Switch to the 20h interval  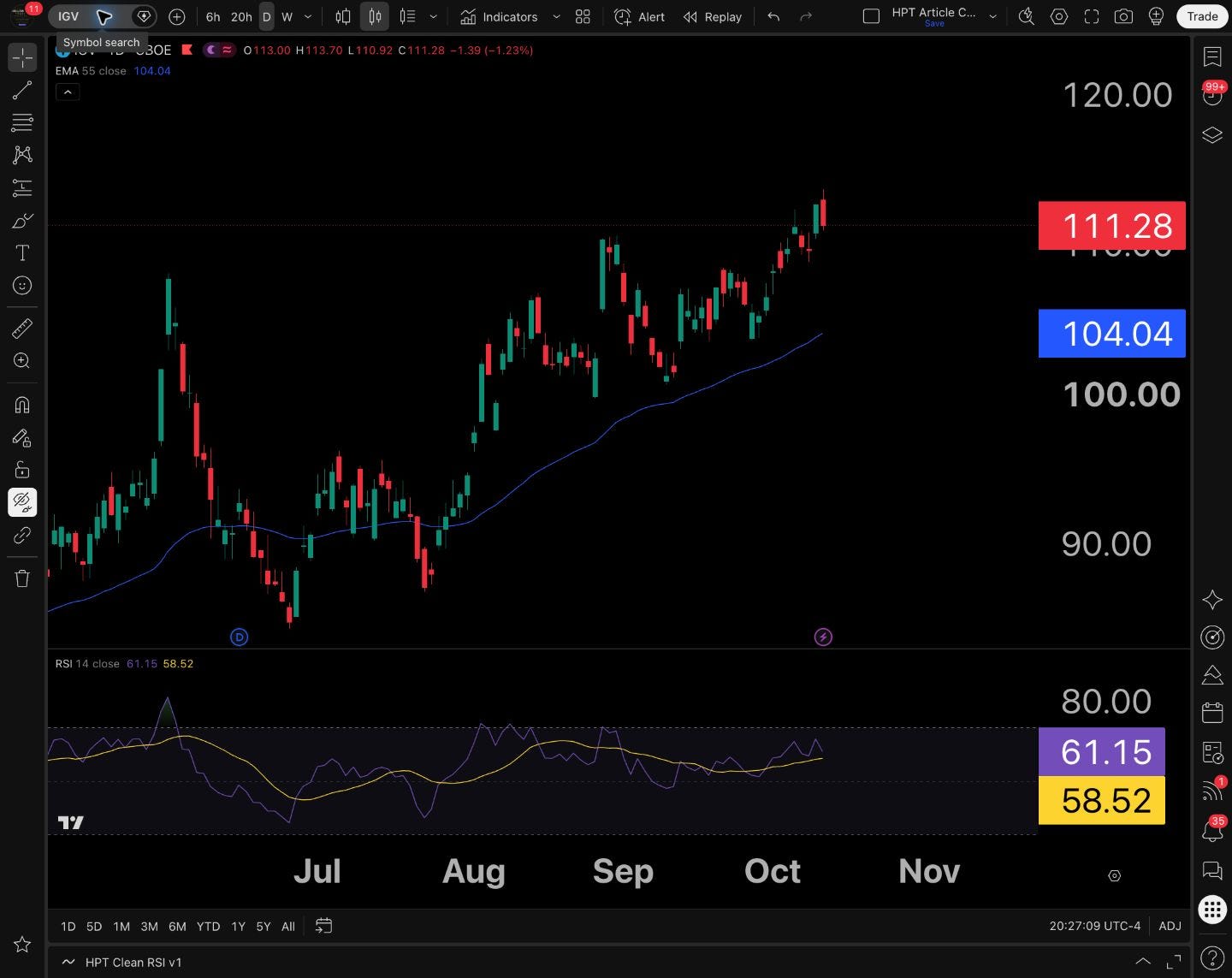click(x=241, y=16)
